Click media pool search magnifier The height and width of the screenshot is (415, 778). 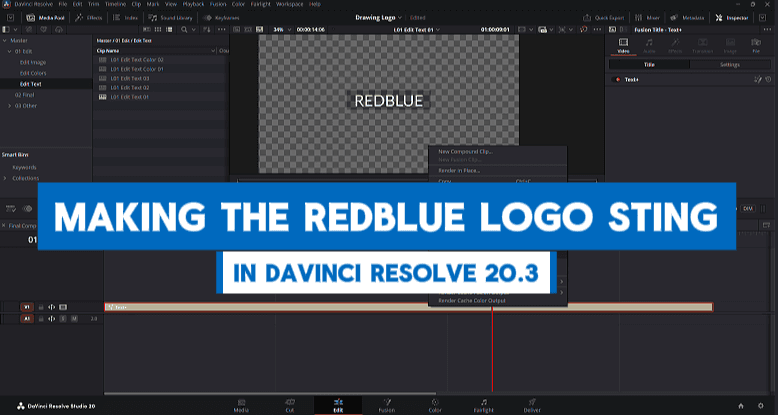[x=184, y=30]
